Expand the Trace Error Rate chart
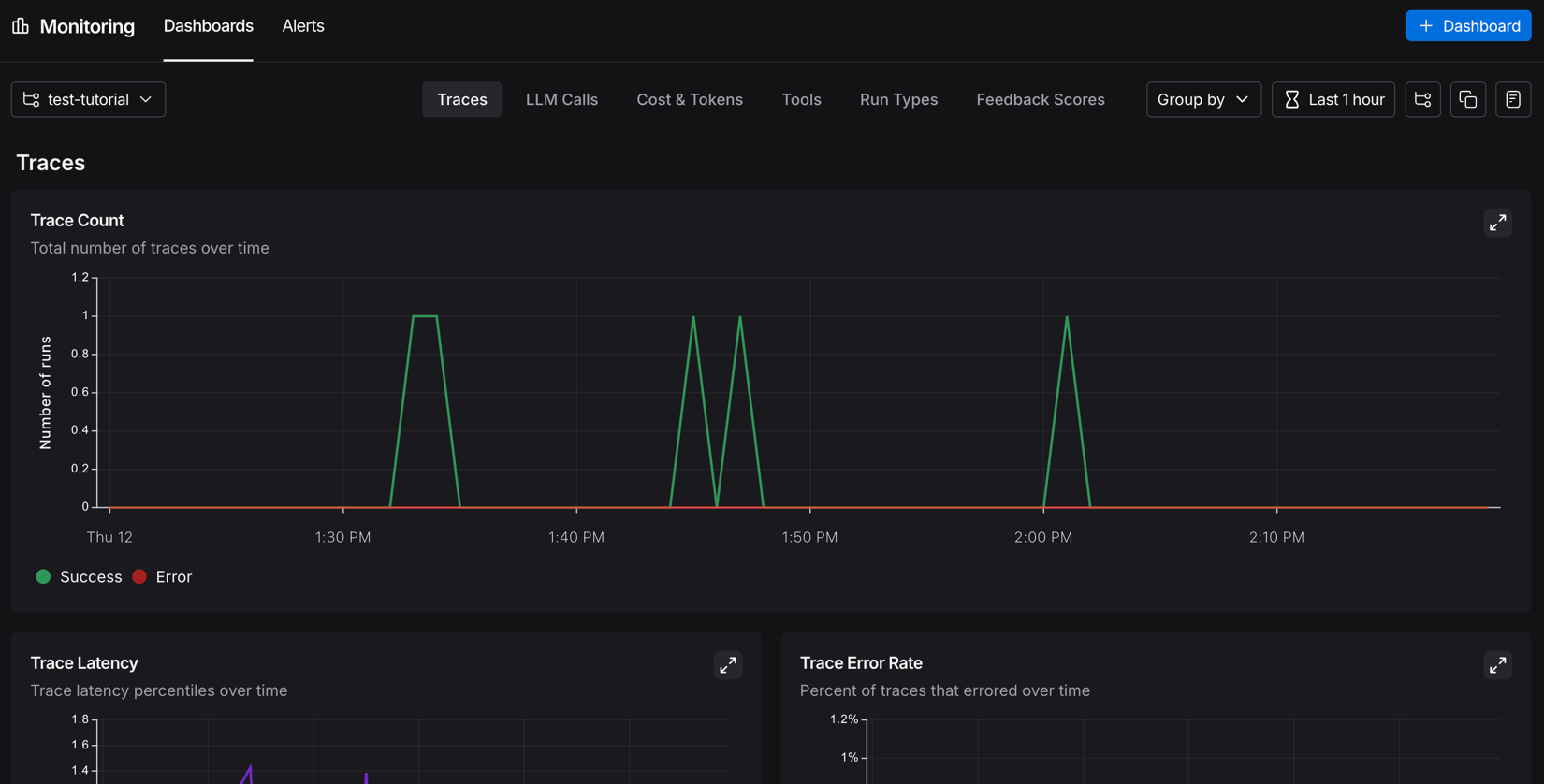Image resolution: width=1544 pixels, height=784 pixels. [1497, 665]
